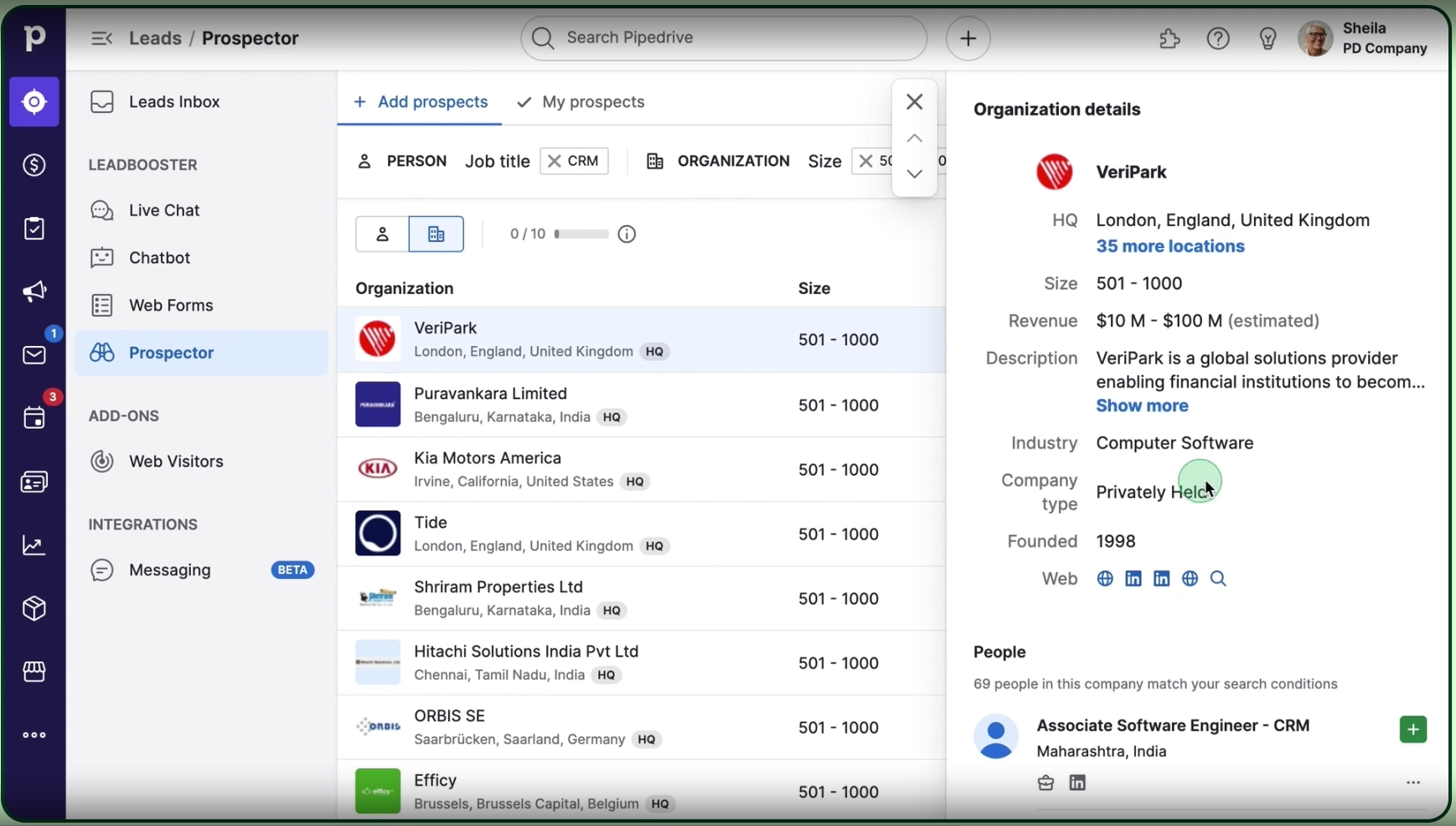Open Live Chat
Screen dimensions: 1456x826
click(x=202, y=210)
